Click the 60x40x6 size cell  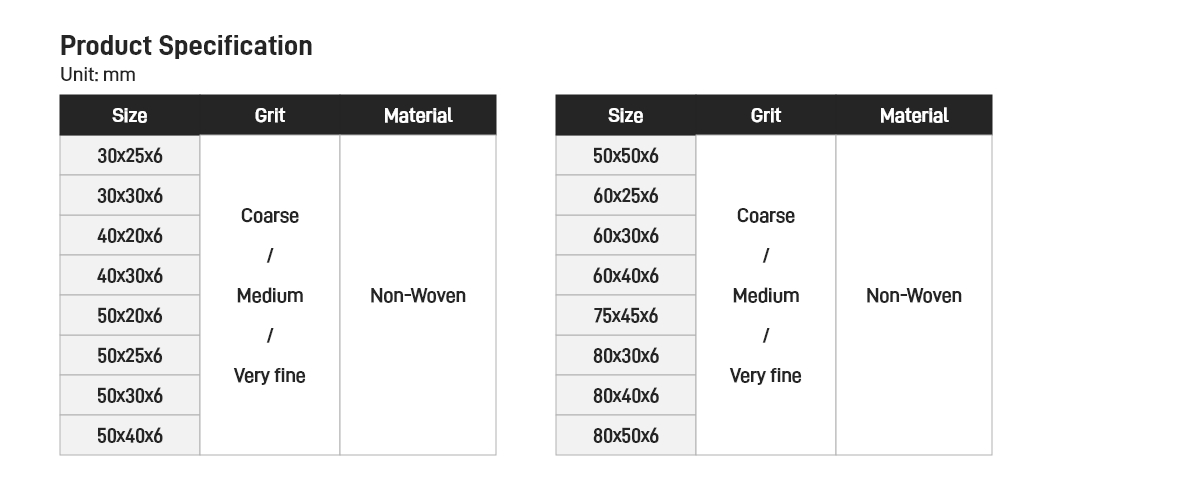pyautogui.click(x=626, y=276)
